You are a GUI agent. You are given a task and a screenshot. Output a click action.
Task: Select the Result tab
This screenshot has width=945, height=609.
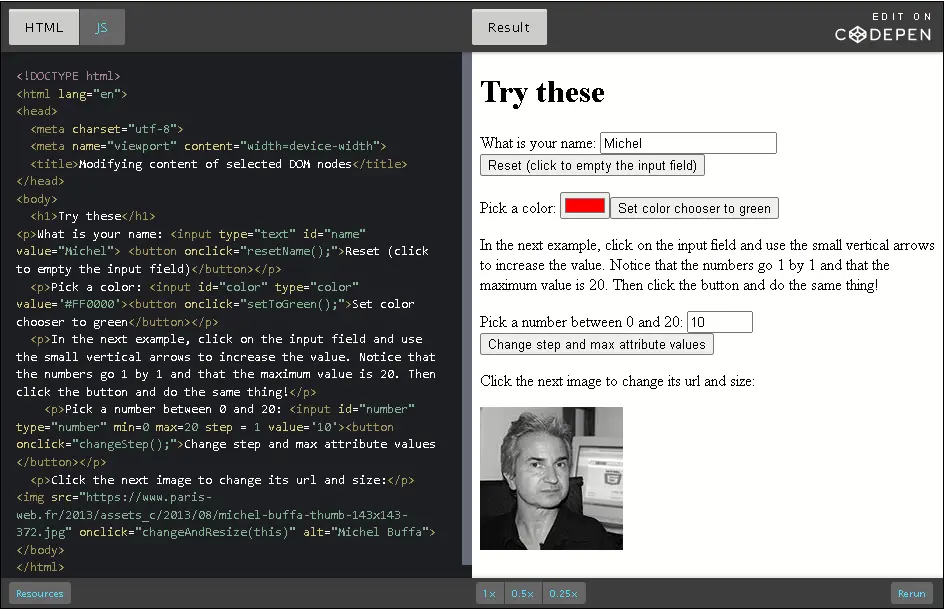pyautogui.click(x=509, y=27)
